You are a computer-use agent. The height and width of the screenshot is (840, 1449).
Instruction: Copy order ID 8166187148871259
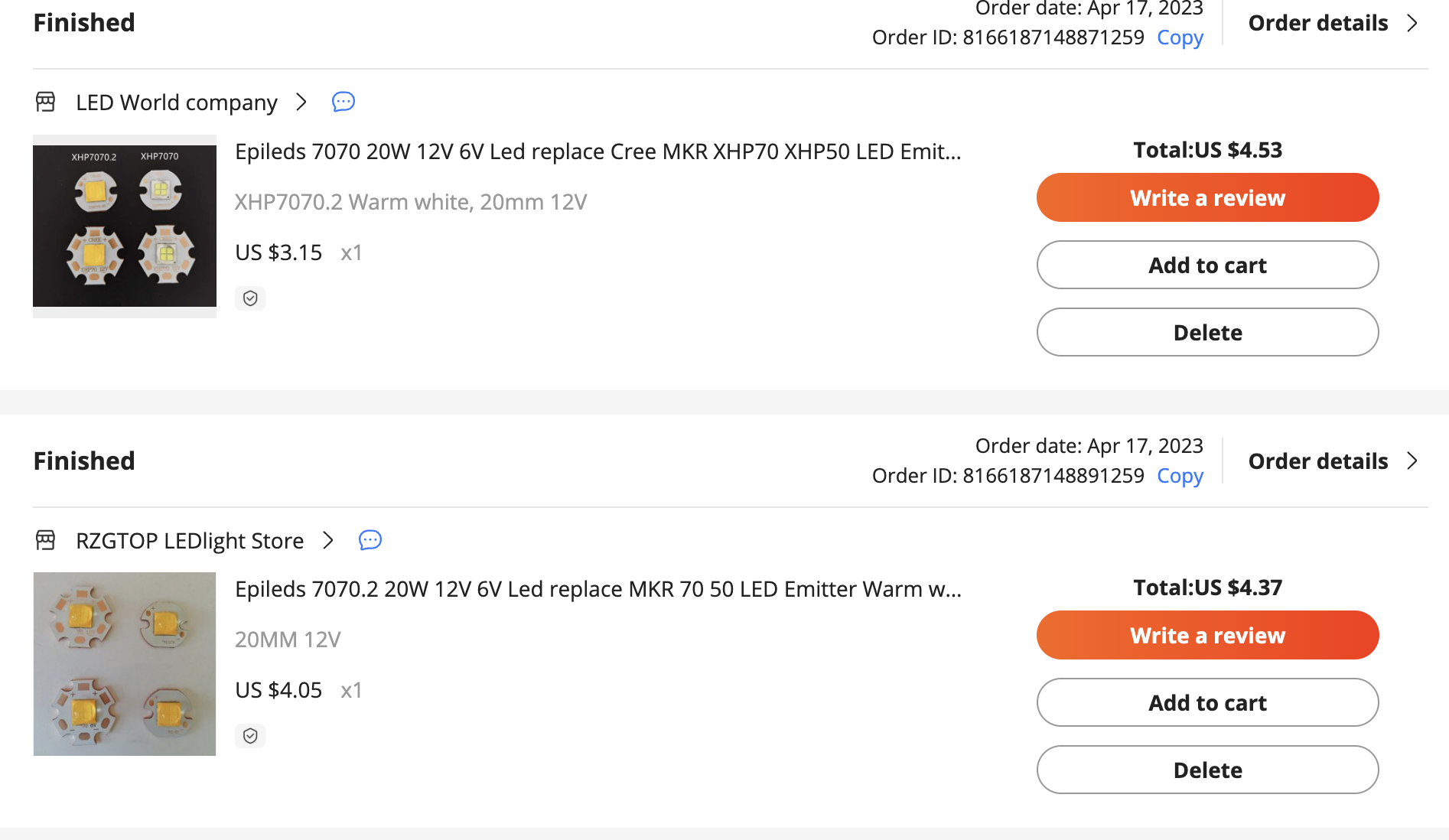click(1180, 37)
